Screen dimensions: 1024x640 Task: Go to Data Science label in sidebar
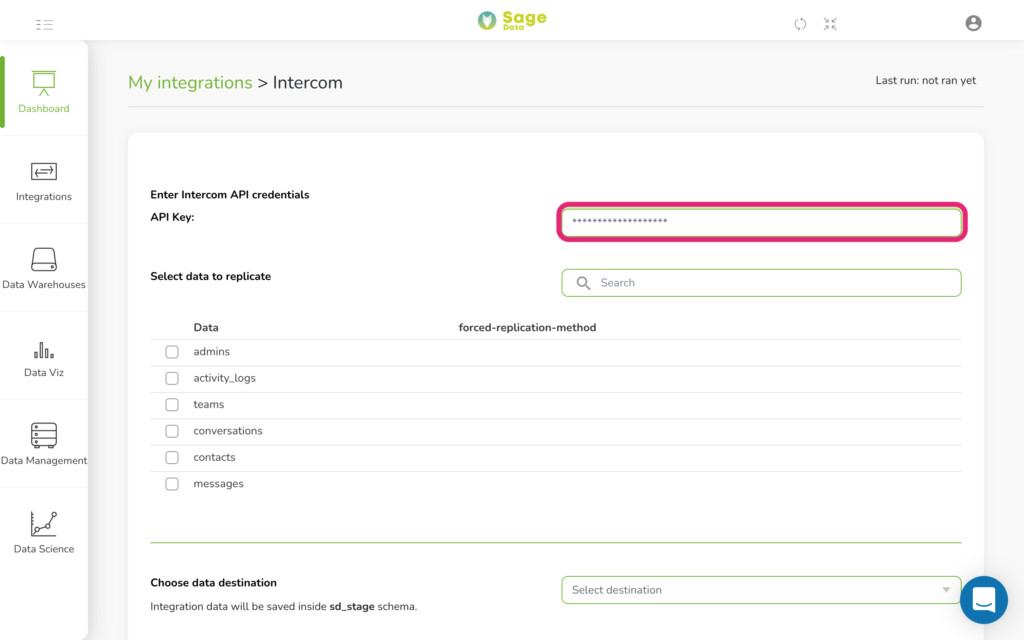click(x=44, y=549)
